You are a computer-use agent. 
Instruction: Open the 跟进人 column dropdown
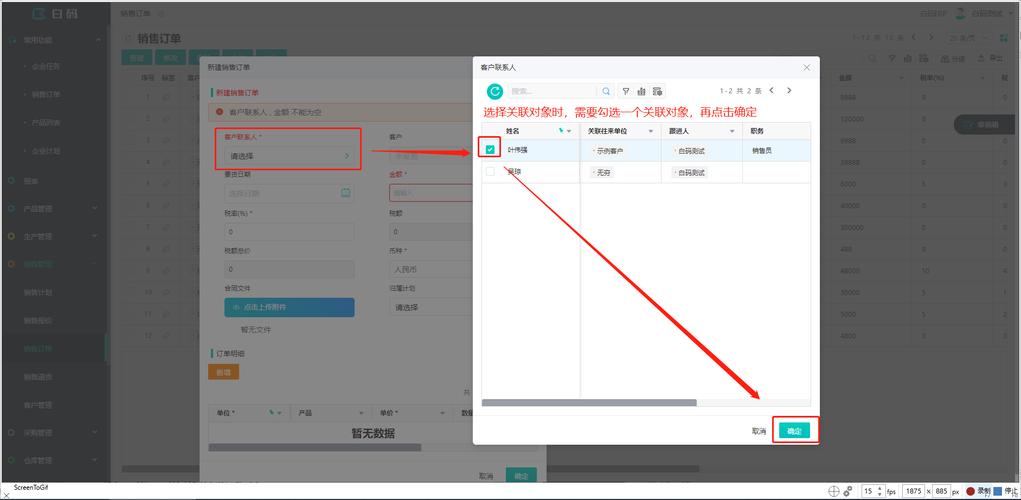(x=732, y=132)
